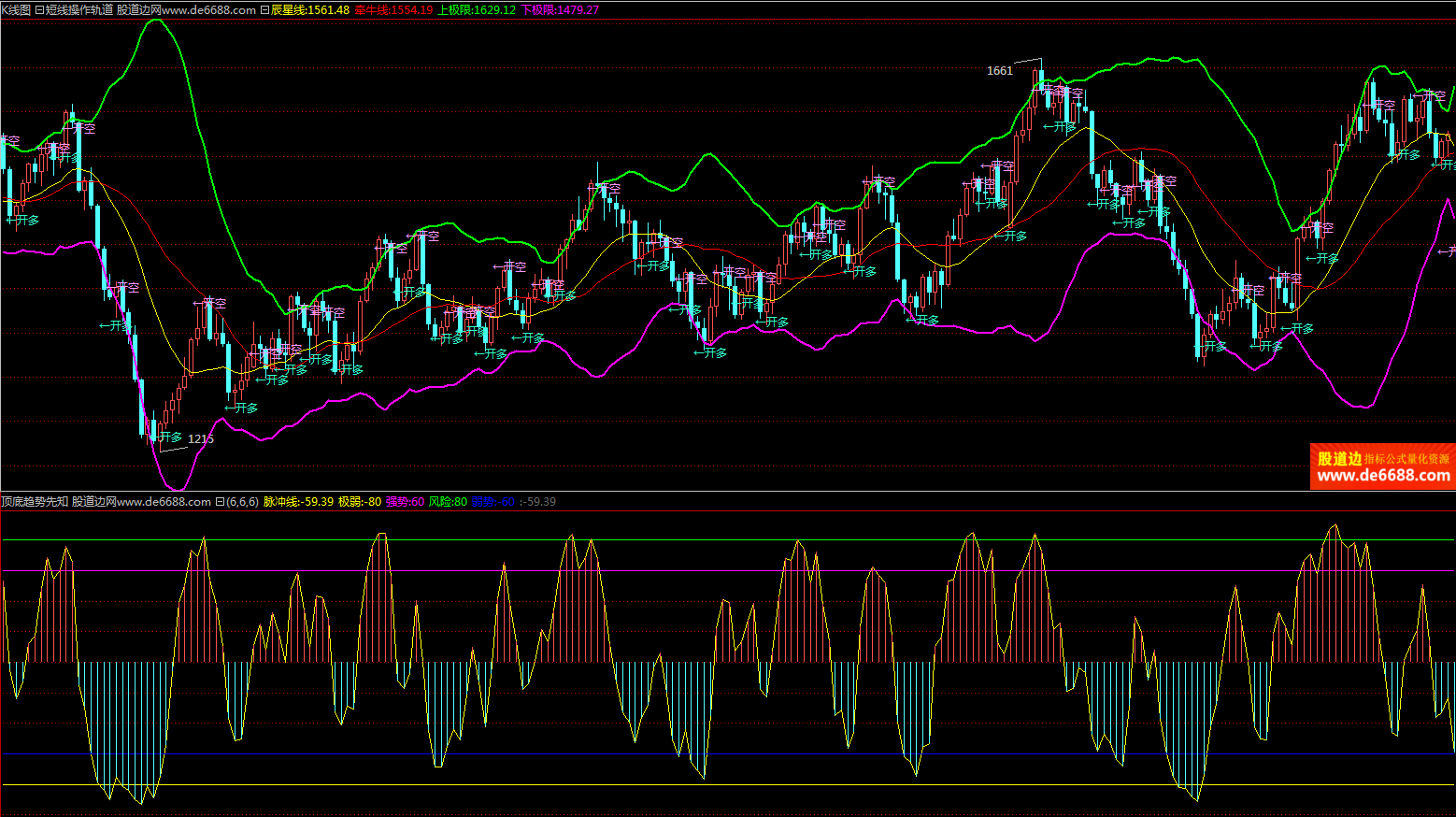
Task: Click the 强势:60 magenta legend label
Action: click(x=405, y=502)
